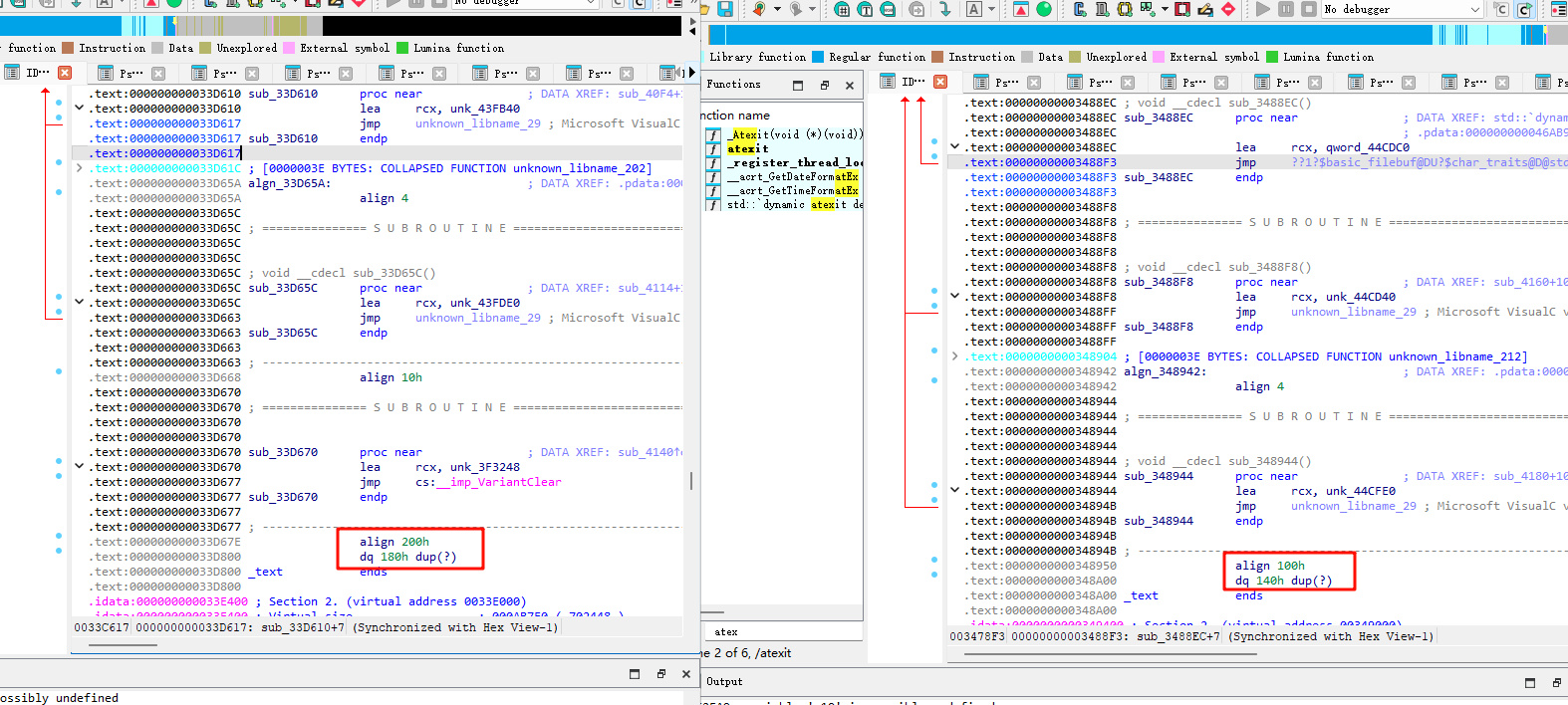The height and width of the screenshot is (705, 1568).
Task: Click the pause process toolbar icon
Action: point(1286,9)
